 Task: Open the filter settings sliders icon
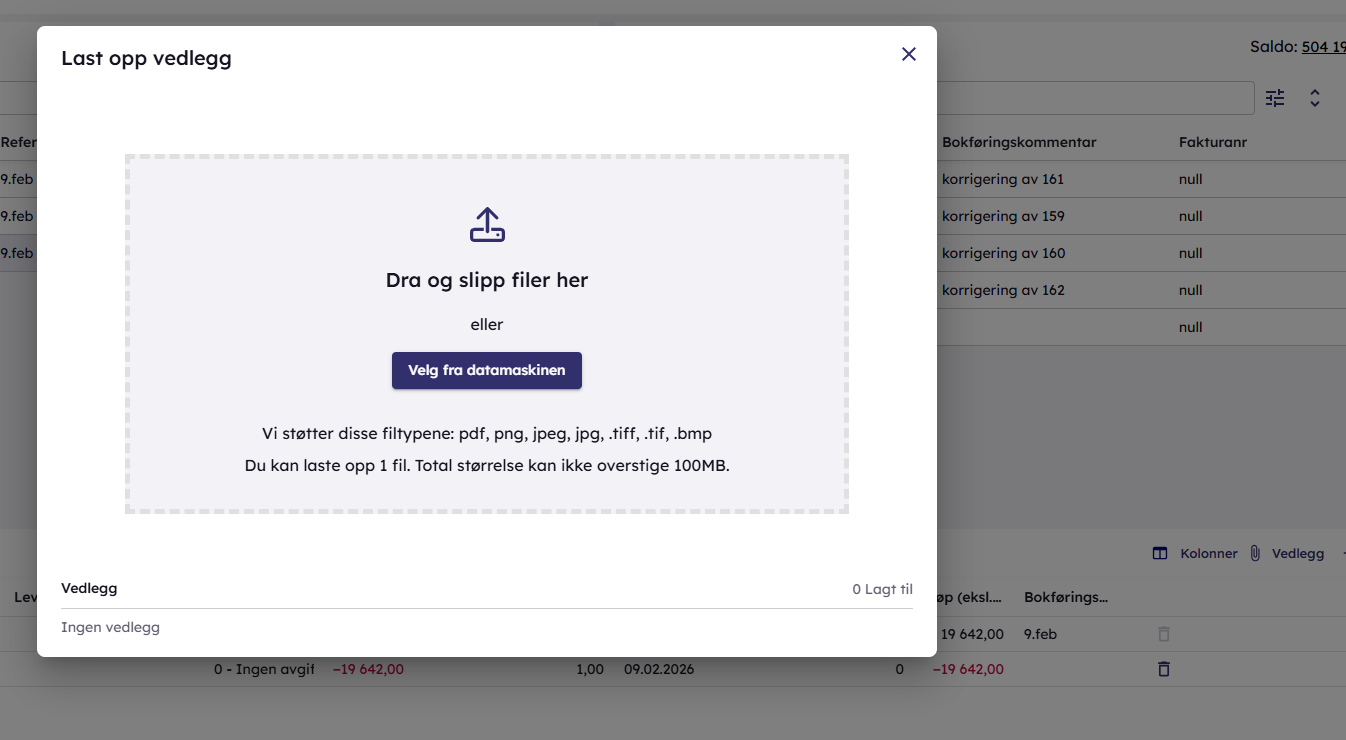point(1275,98)
